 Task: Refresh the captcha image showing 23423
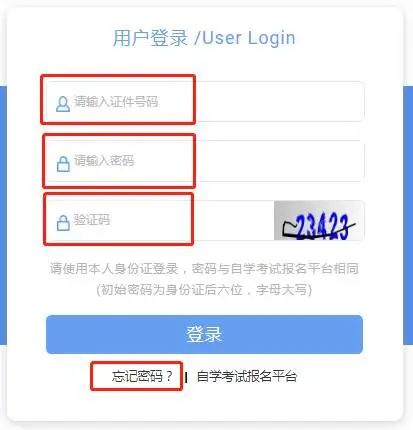[319, 220]
